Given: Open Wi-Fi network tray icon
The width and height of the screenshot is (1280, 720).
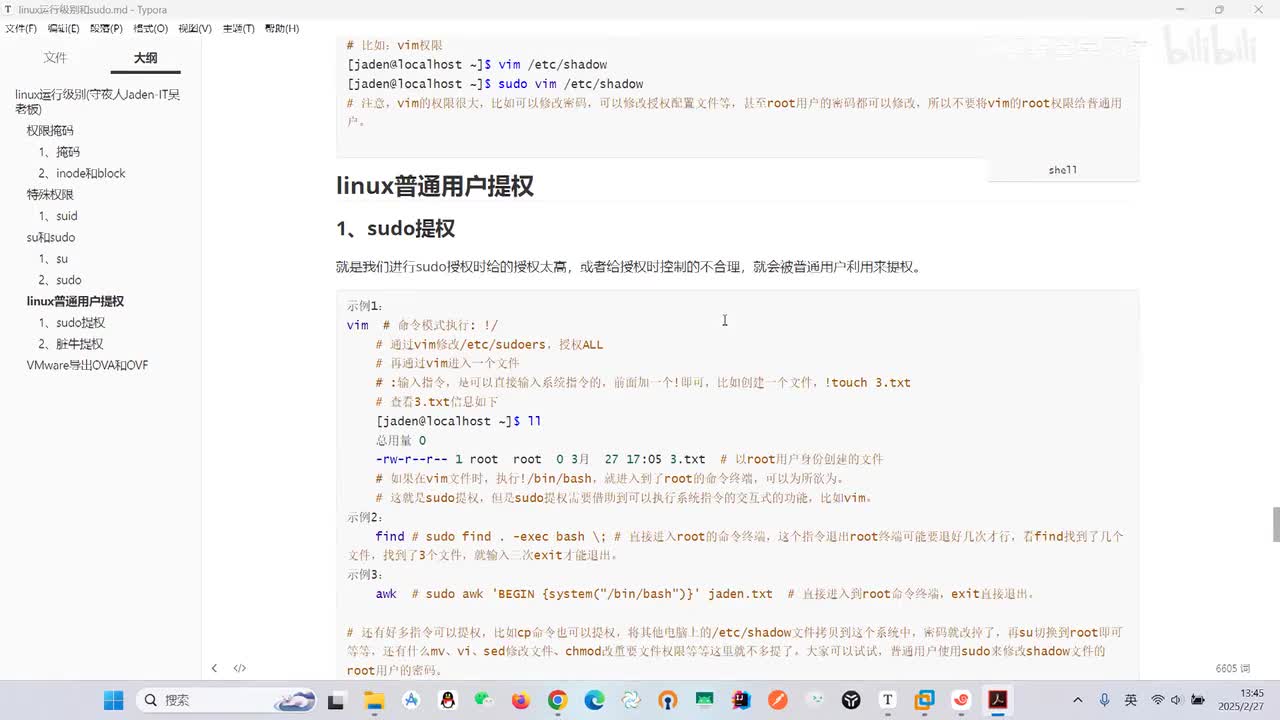Looking at the screenshot, I should [x=1157, y=700].
